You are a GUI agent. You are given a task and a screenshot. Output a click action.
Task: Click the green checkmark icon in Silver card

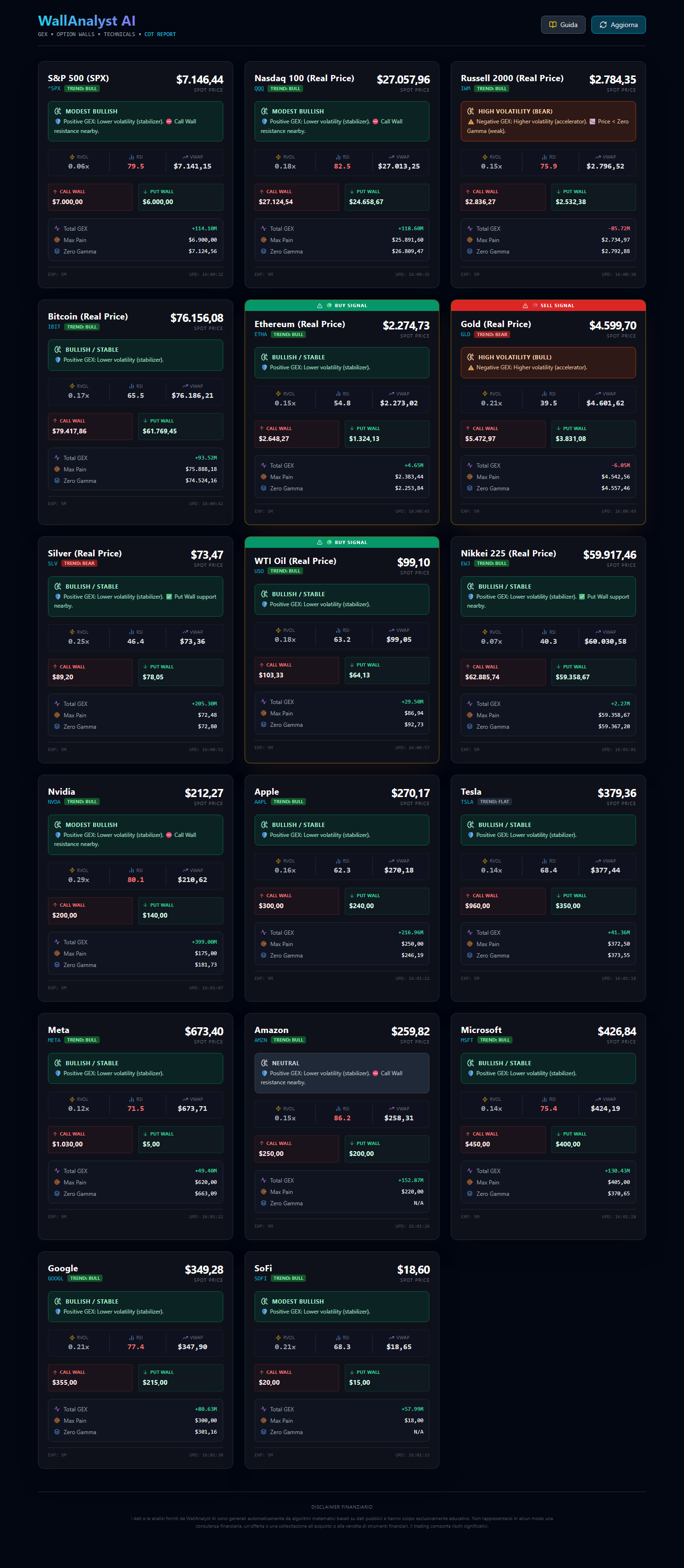click(169, 597)
